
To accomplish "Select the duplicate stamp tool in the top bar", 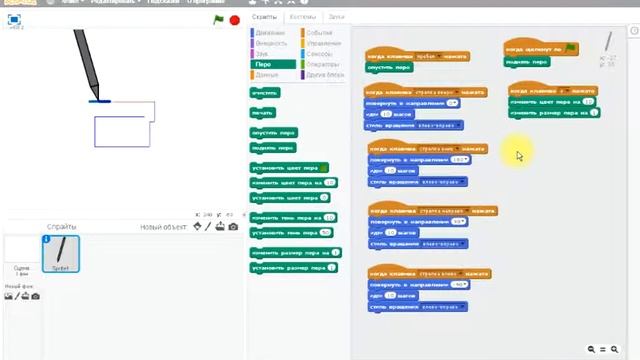I will [253, 2].
